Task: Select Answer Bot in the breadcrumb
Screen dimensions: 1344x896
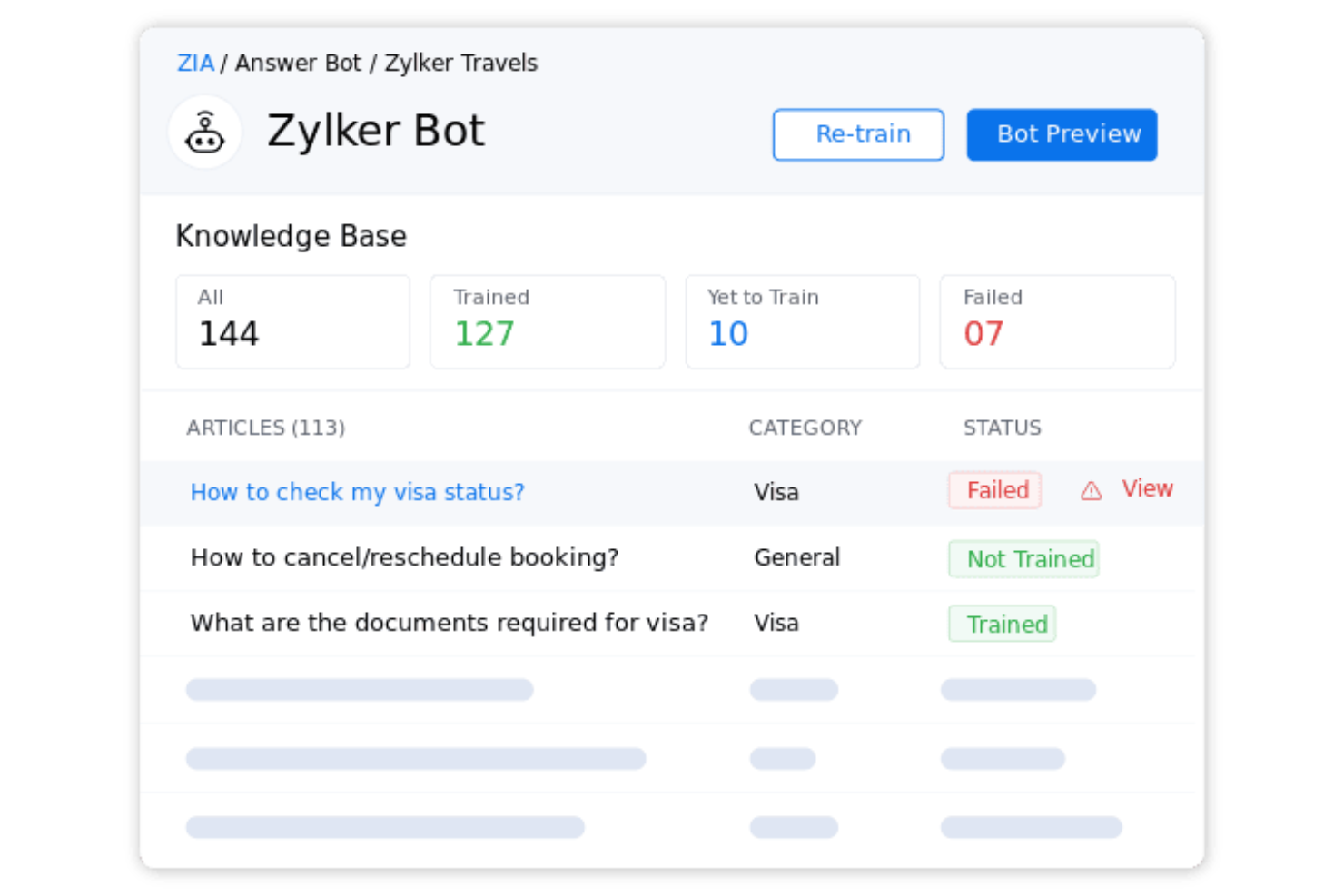Action: click(298, 63)
